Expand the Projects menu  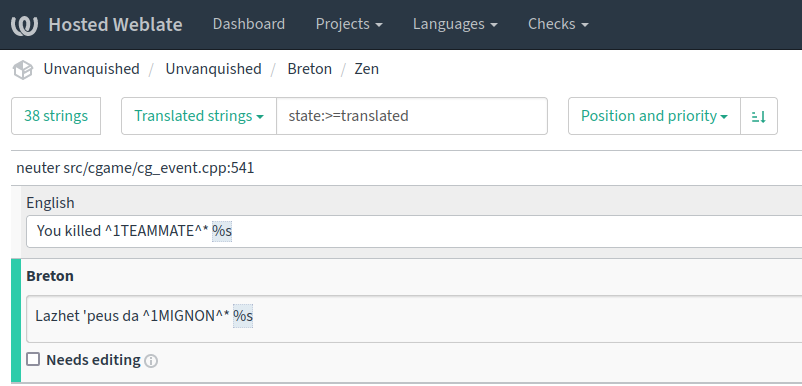coord(349,24)
